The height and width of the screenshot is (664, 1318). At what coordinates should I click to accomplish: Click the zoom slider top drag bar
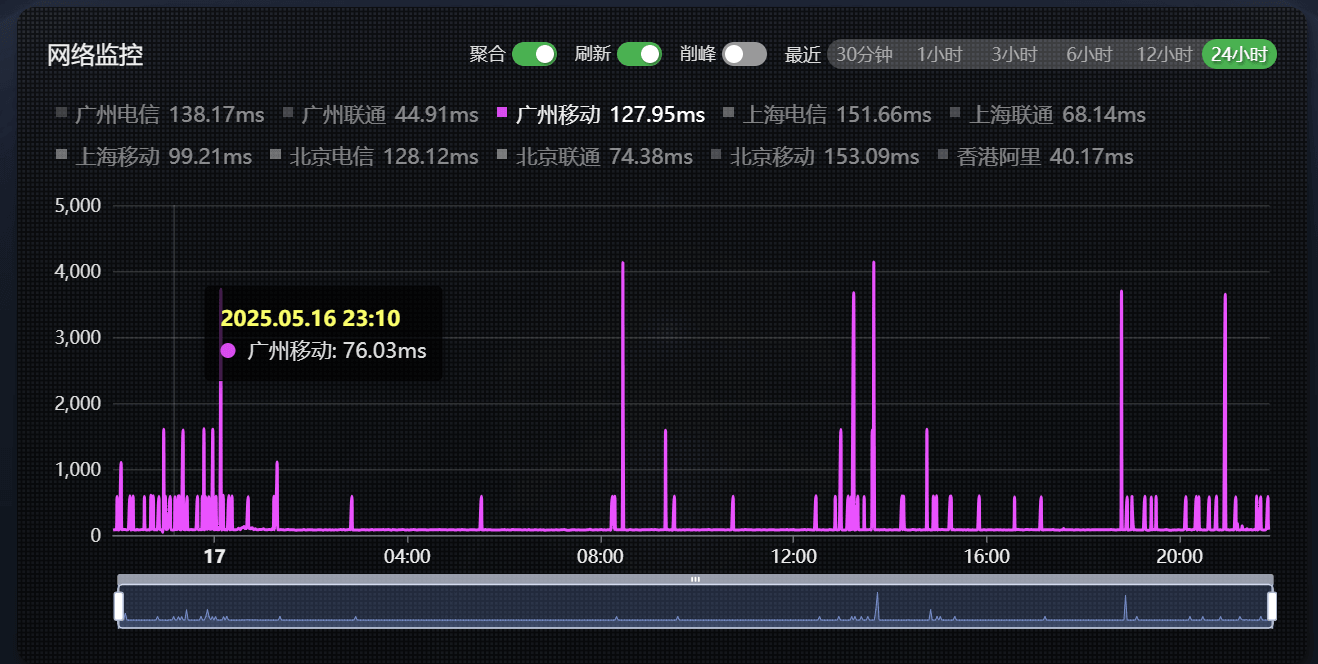695,579
